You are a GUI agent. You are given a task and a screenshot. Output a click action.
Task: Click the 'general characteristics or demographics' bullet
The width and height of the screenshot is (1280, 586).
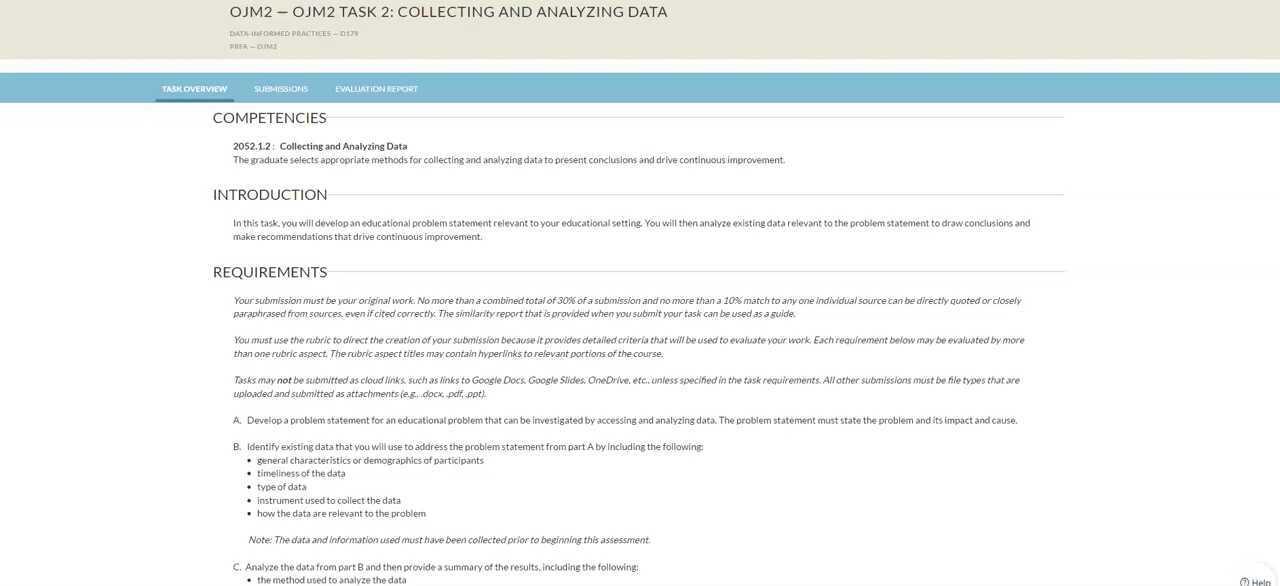[370, 460]
